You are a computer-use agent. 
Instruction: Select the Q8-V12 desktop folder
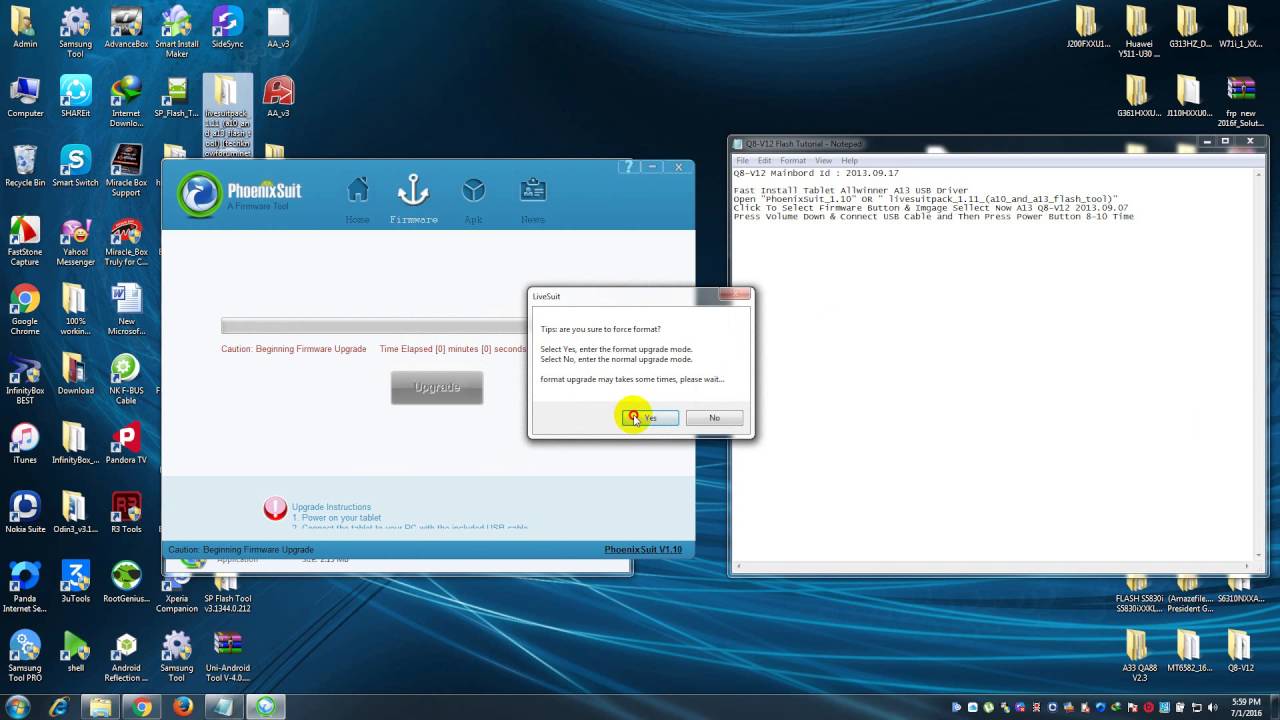(x=1240, y=650)
